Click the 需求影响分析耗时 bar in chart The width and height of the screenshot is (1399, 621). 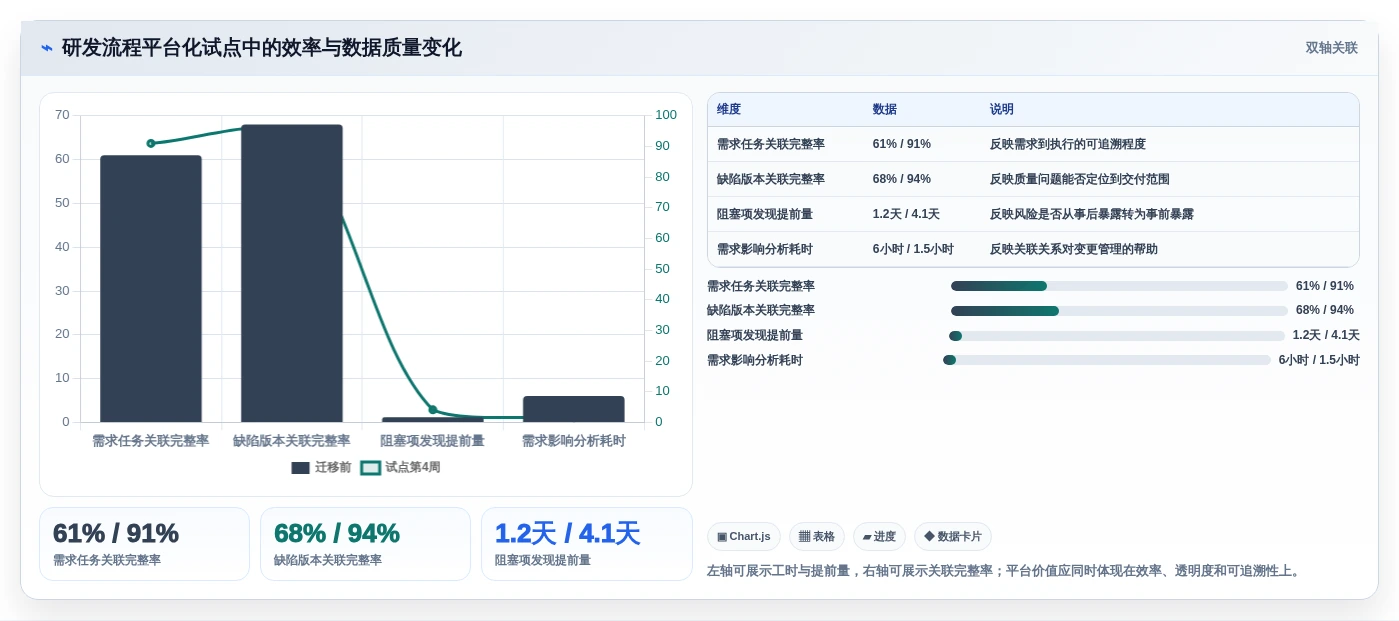point(574,409)
